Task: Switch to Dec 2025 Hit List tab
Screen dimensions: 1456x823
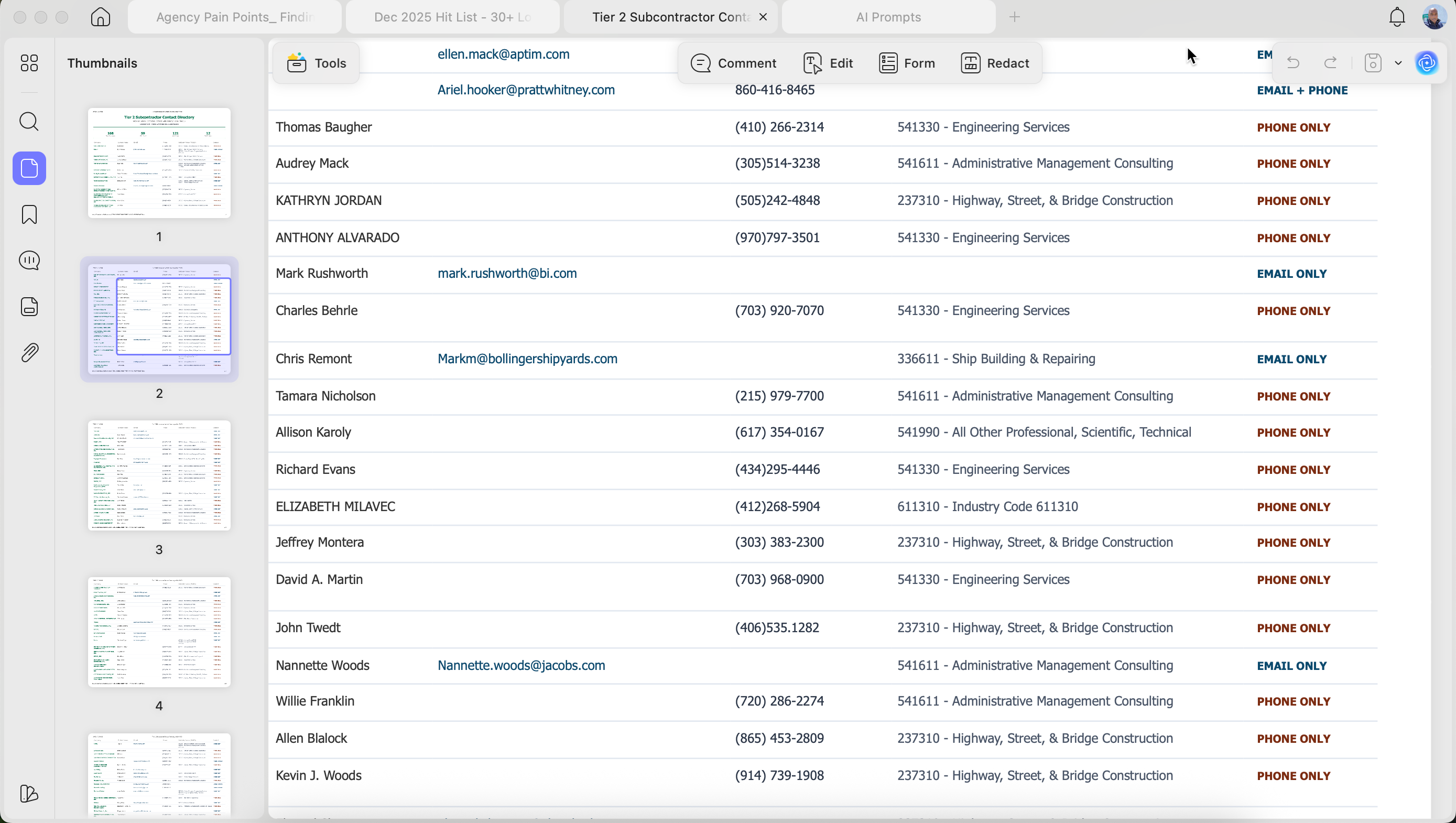Action: pyautogui.click(x=452, y=17)
